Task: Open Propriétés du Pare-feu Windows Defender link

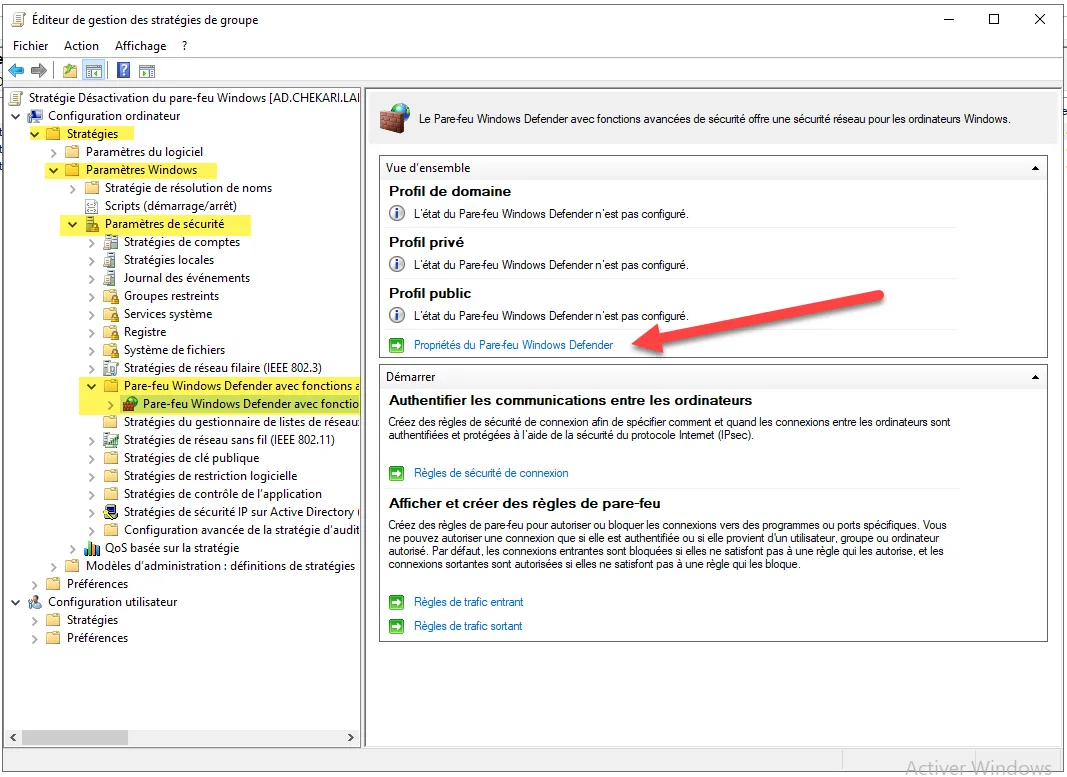Action: tap(513, 345)
